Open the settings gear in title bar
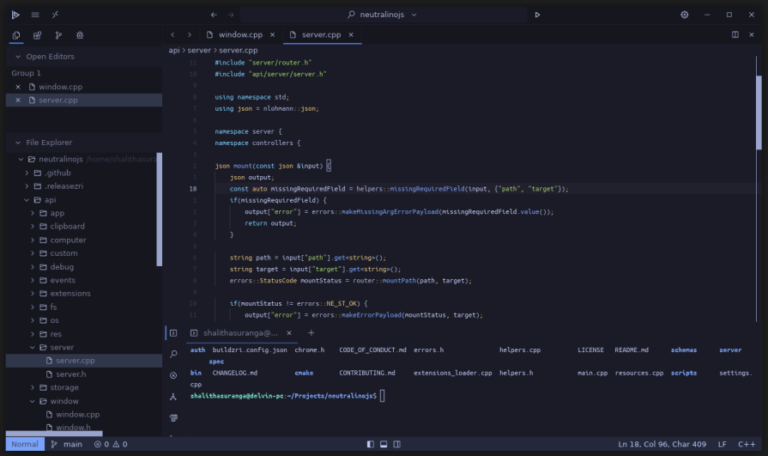The width and height of the screenshot is (768, 456). [684, 15]
